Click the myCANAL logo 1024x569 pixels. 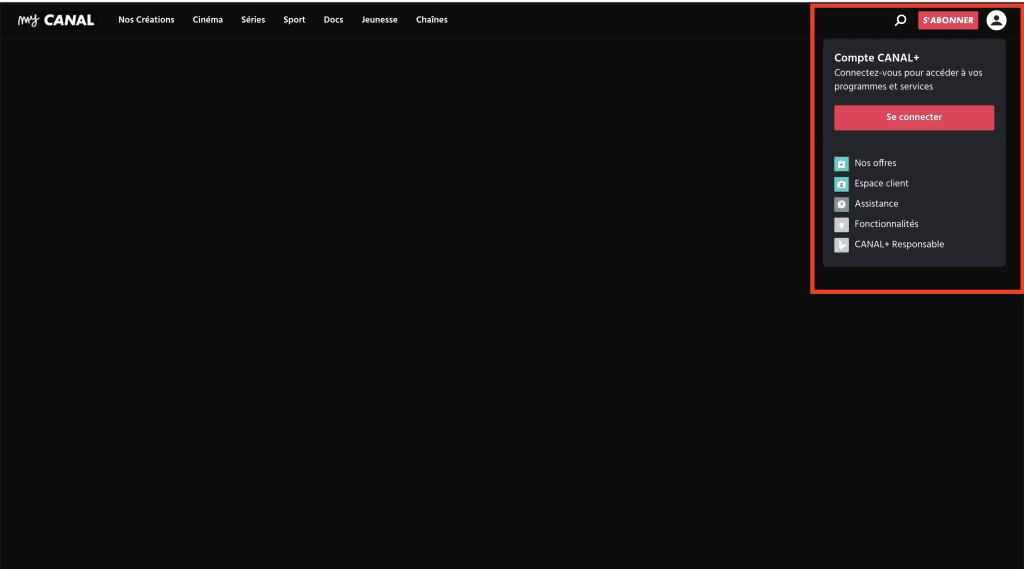point(56,20)
